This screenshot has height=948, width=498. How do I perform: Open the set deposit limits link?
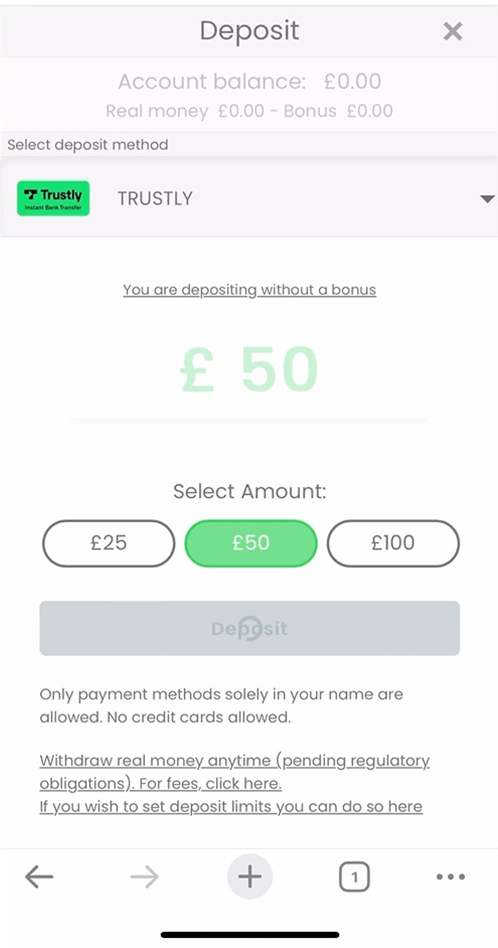231,807
